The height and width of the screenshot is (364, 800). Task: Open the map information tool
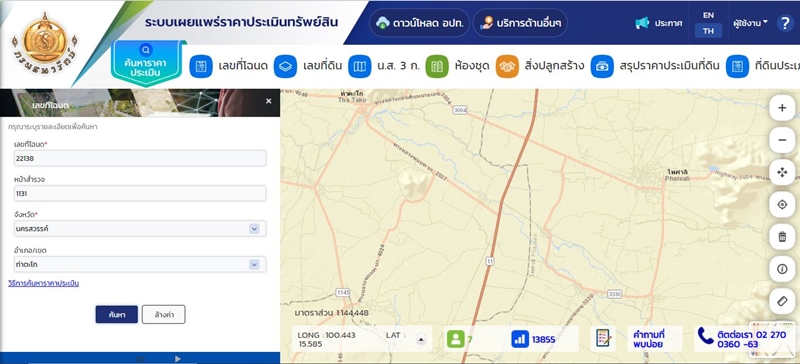[x=782, y=269]
